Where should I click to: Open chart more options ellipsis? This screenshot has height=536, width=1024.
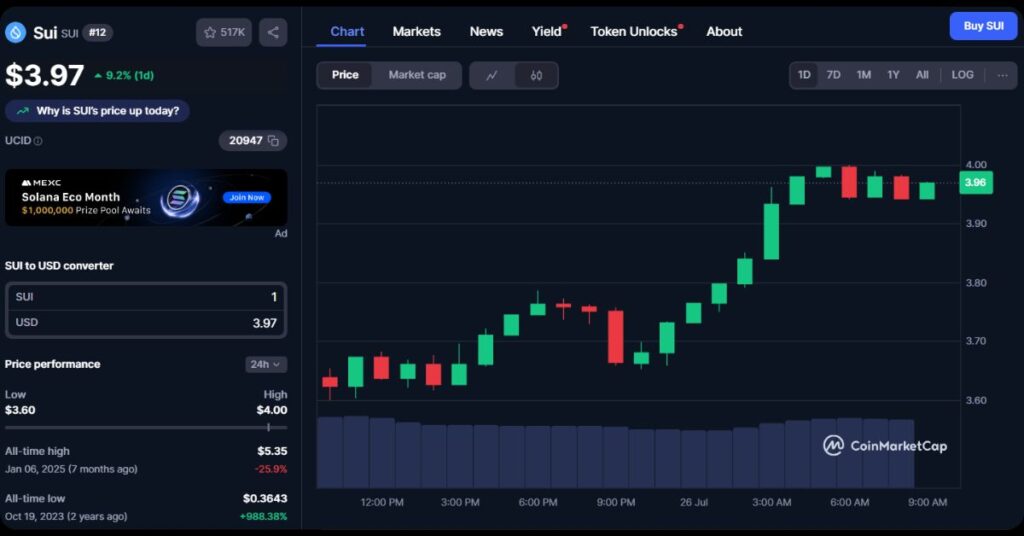point(1002,75)
